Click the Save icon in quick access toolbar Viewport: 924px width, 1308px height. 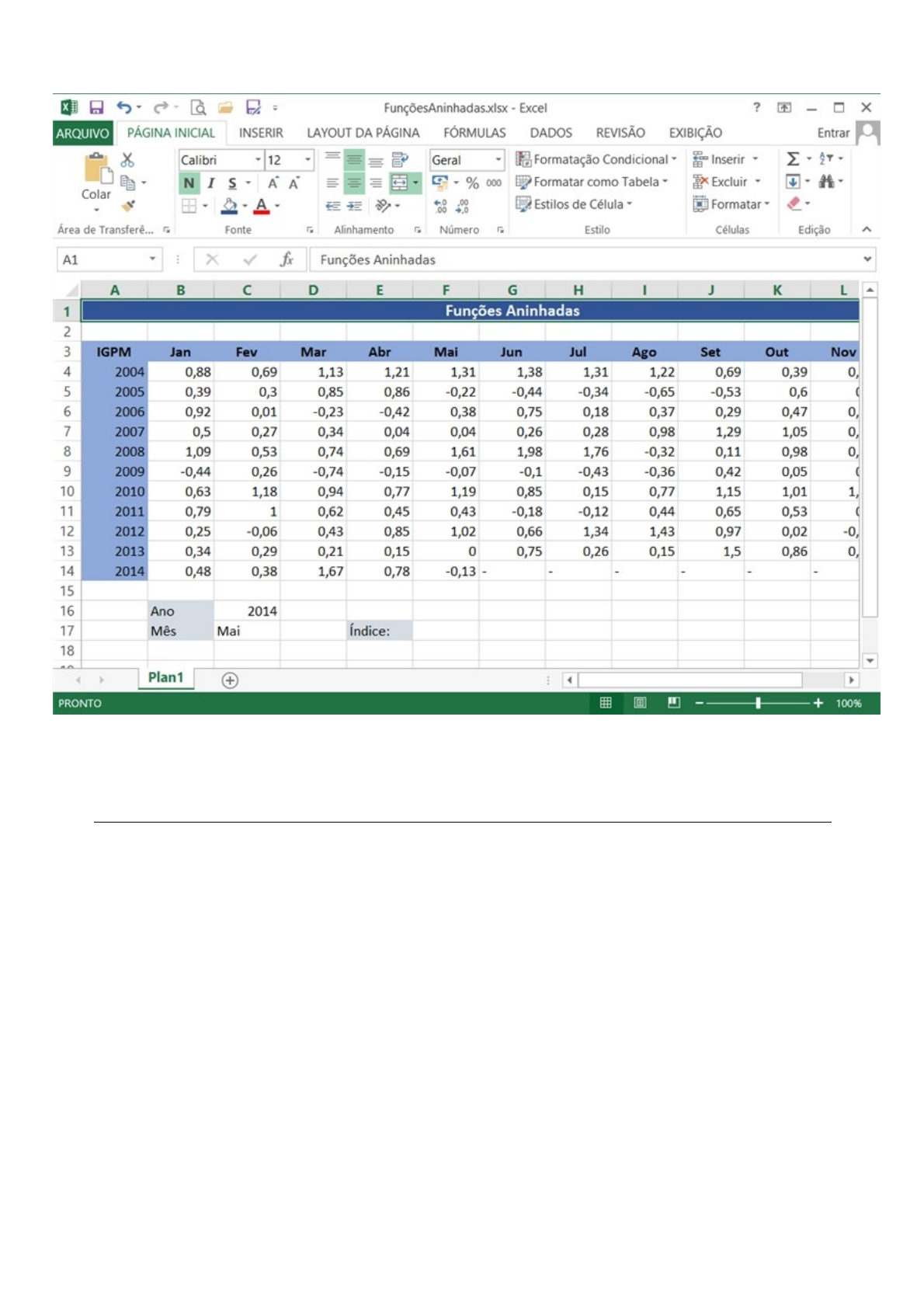coord(96,107)
